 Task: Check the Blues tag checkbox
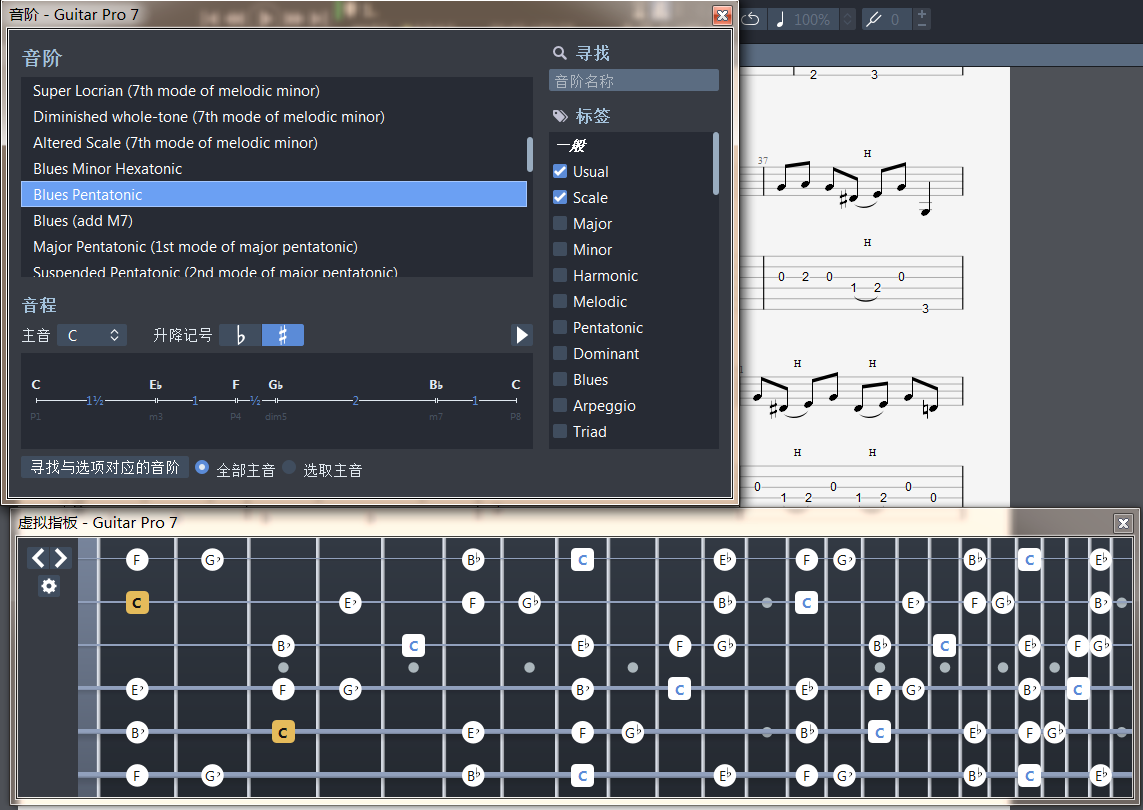(x=560, y=379)
